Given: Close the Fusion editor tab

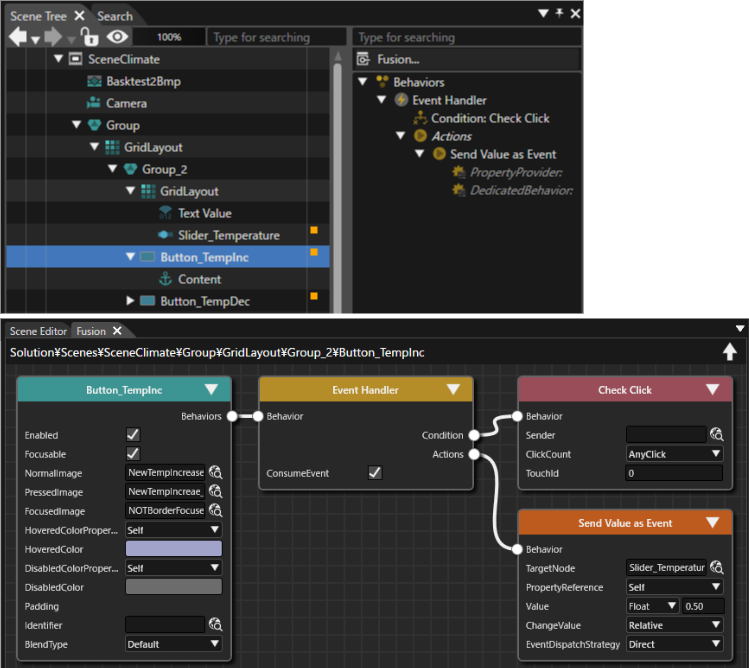Looking at the screenshot, I should pyautogui.click(x=117, y=331).
